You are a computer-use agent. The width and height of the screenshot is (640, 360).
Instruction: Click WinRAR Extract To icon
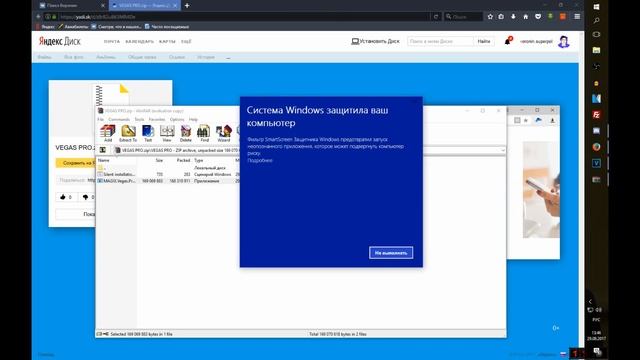128,133
